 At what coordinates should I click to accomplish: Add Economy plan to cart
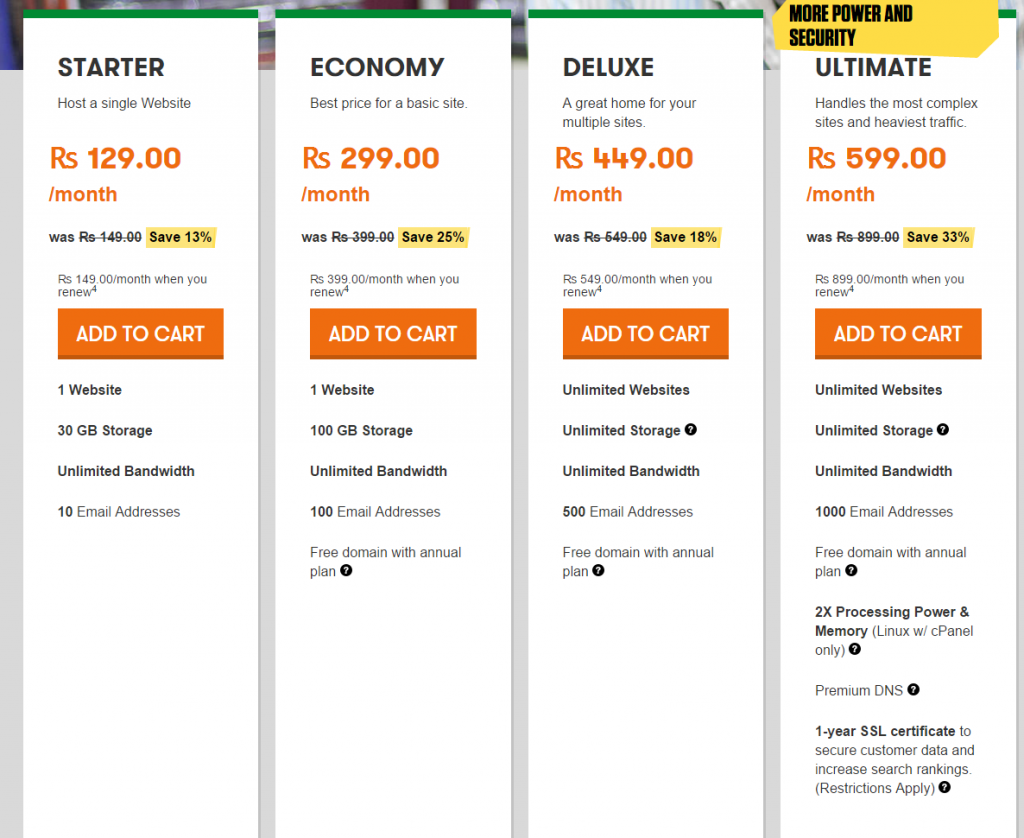[x=393, y=334]
